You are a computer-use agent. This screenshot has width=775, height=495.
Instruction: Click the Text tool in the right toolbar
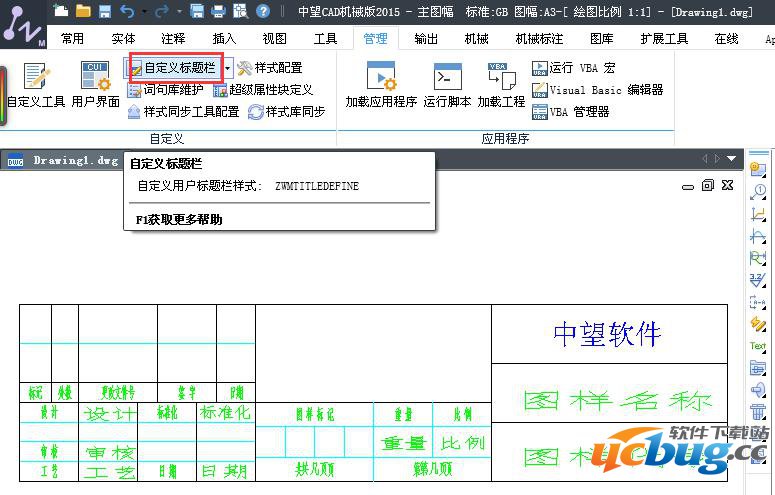(x=757, y=346)
